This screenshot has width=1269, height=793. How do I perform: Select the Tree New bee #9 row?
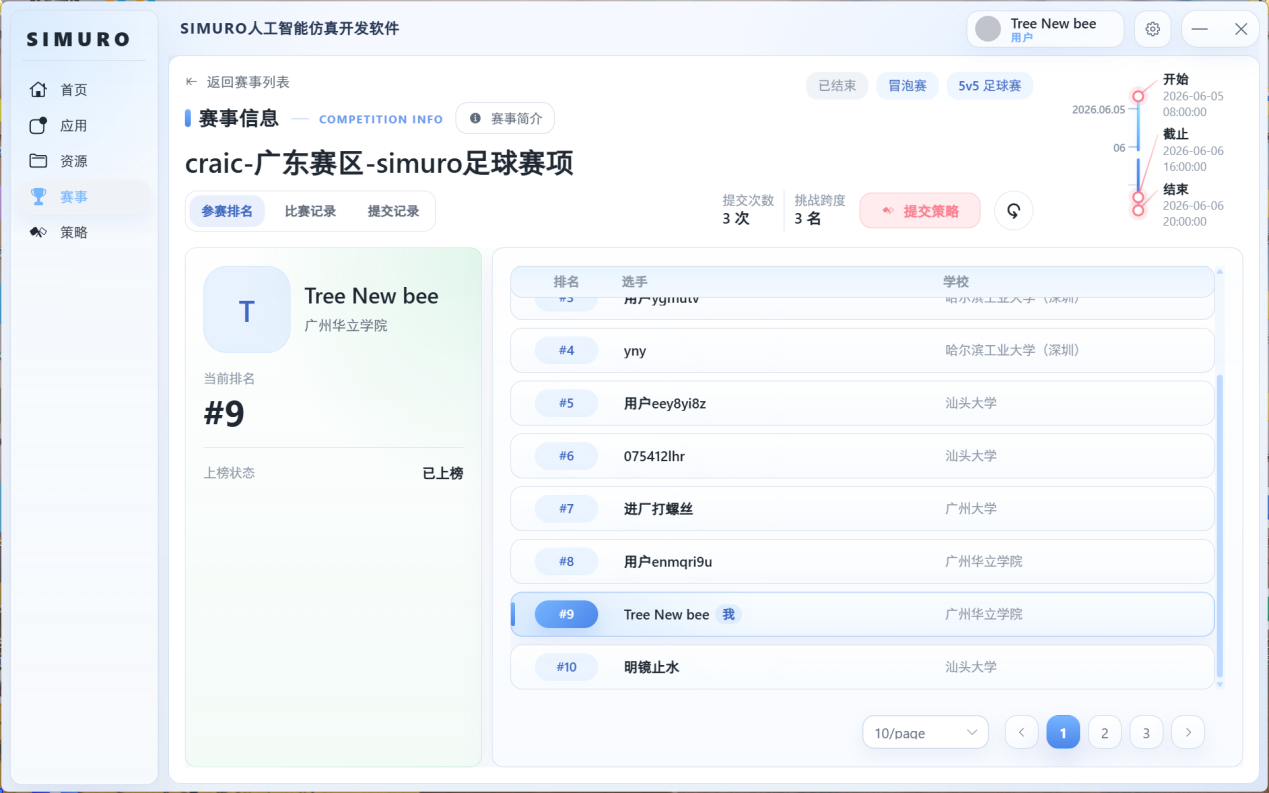862,614
